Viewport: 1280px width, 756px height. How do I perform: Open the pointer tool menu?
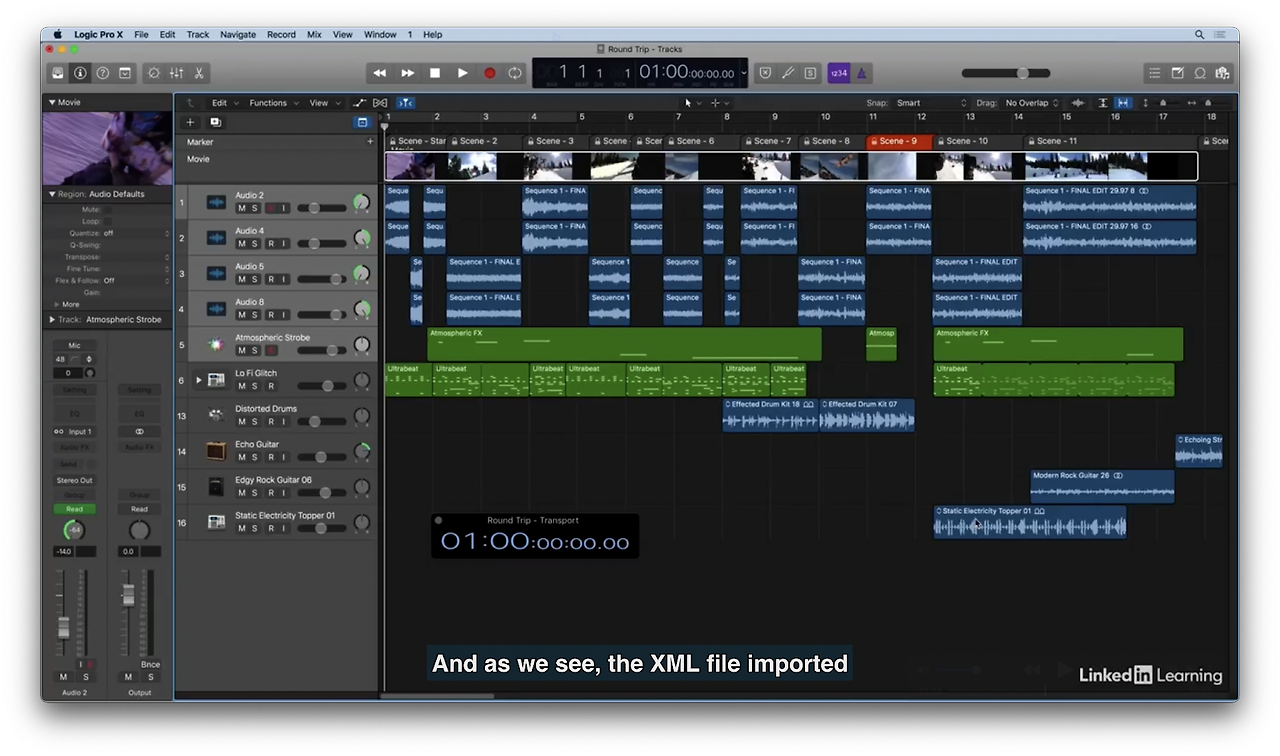pos(692,103)
